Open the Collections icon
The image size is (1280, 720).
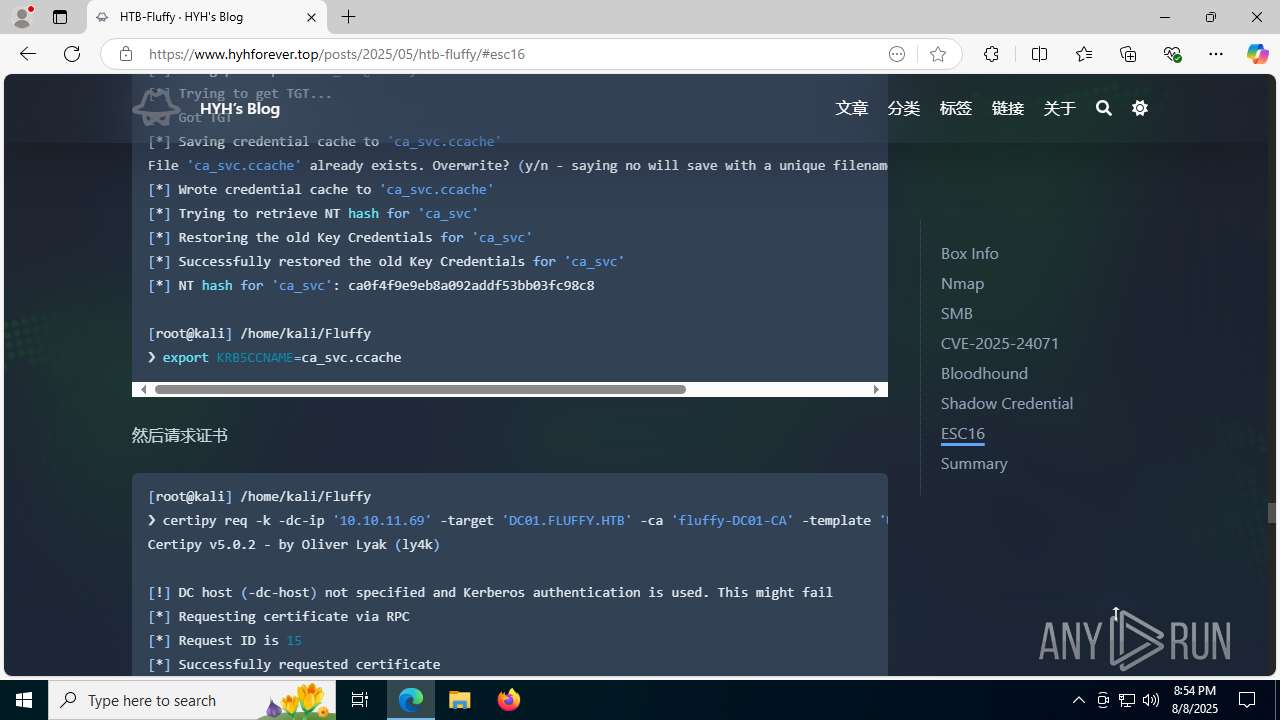point(1128,54)
